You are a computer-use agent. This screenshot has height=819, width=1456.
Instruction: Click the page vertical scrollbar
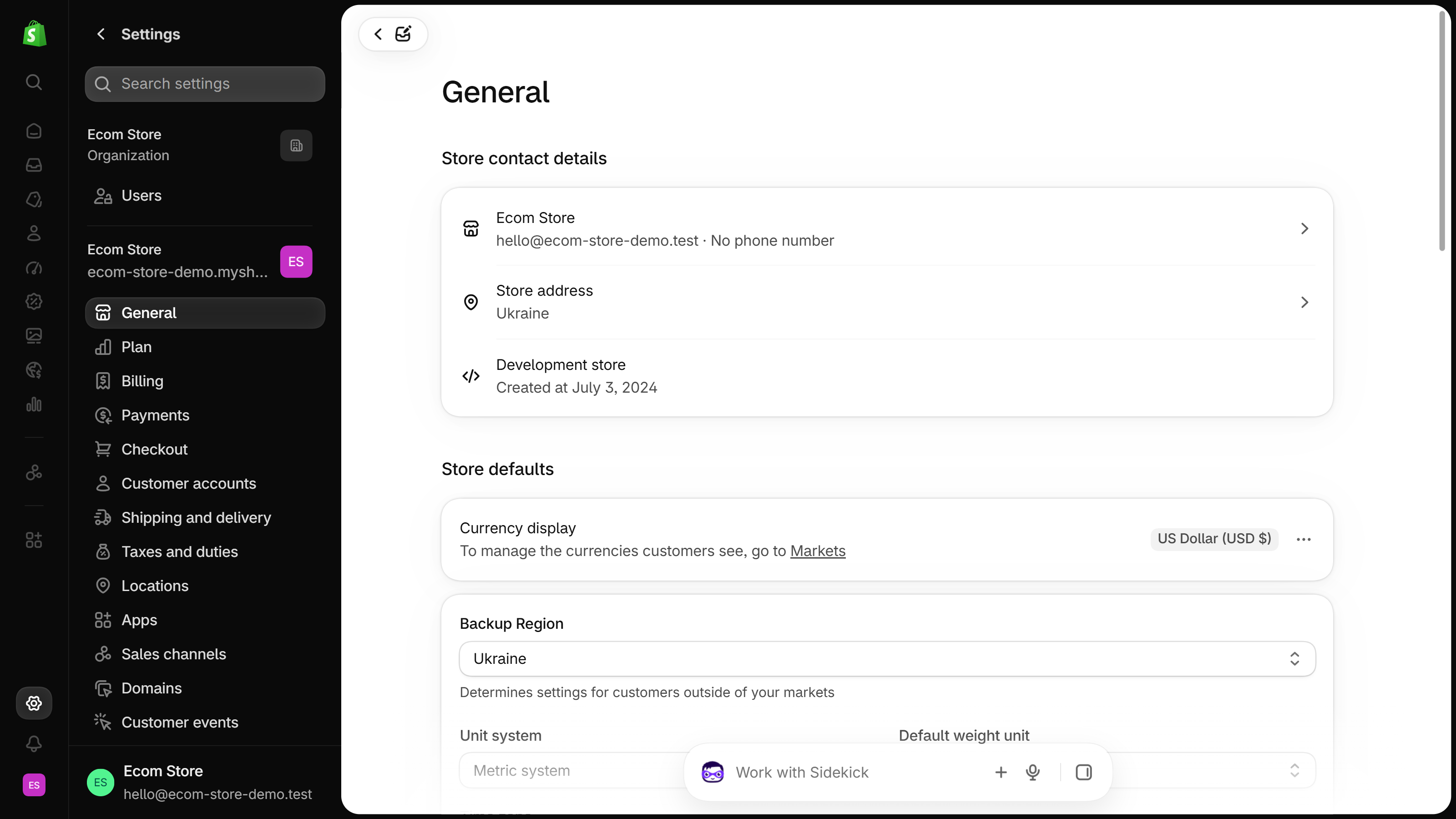pos(1442,130)
